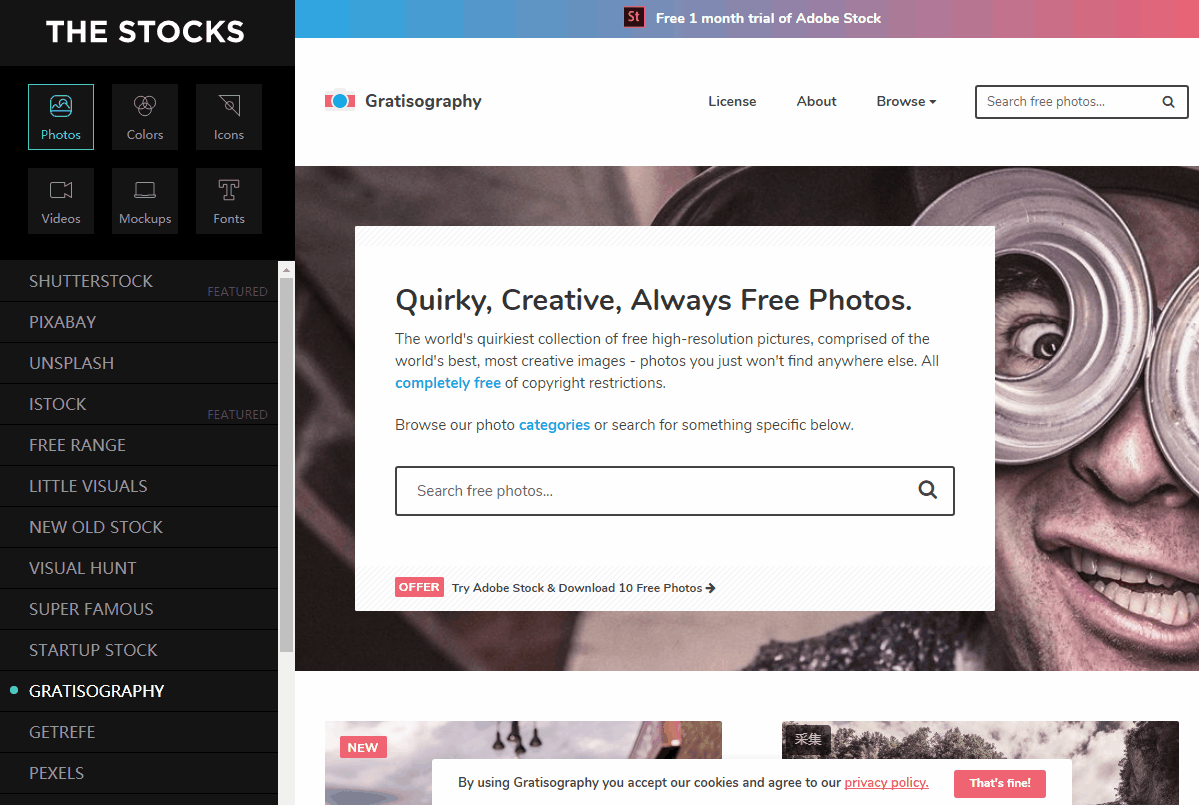
Task: Click the Gratisography camera logo icon
Action: click(x=340, y=101)
